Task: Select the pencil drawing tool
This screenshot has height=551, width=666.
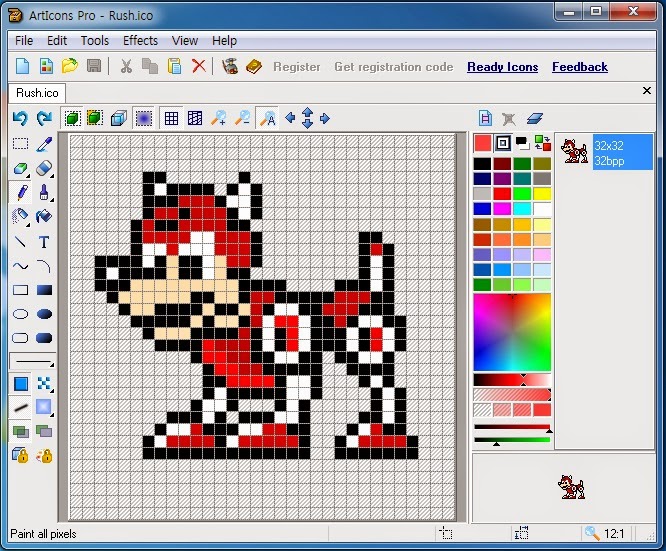Action: [x=20, y=192]
